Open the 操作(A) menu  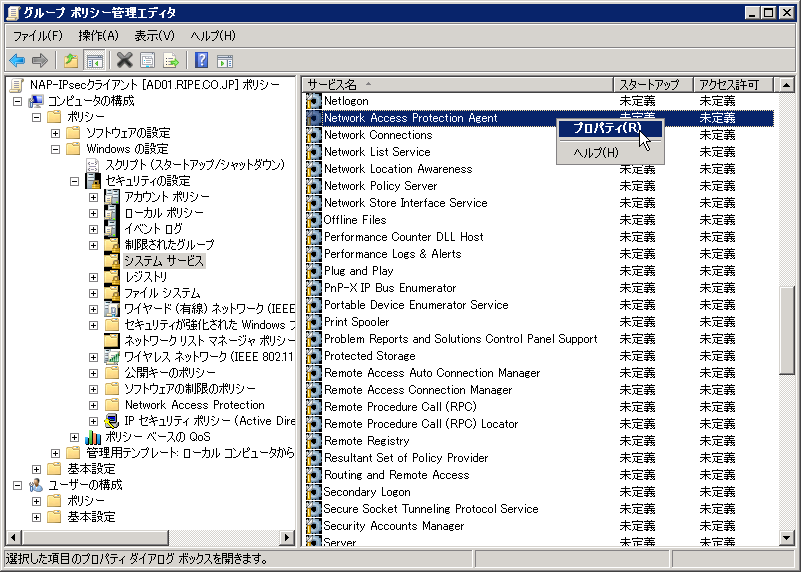(98, 36)
